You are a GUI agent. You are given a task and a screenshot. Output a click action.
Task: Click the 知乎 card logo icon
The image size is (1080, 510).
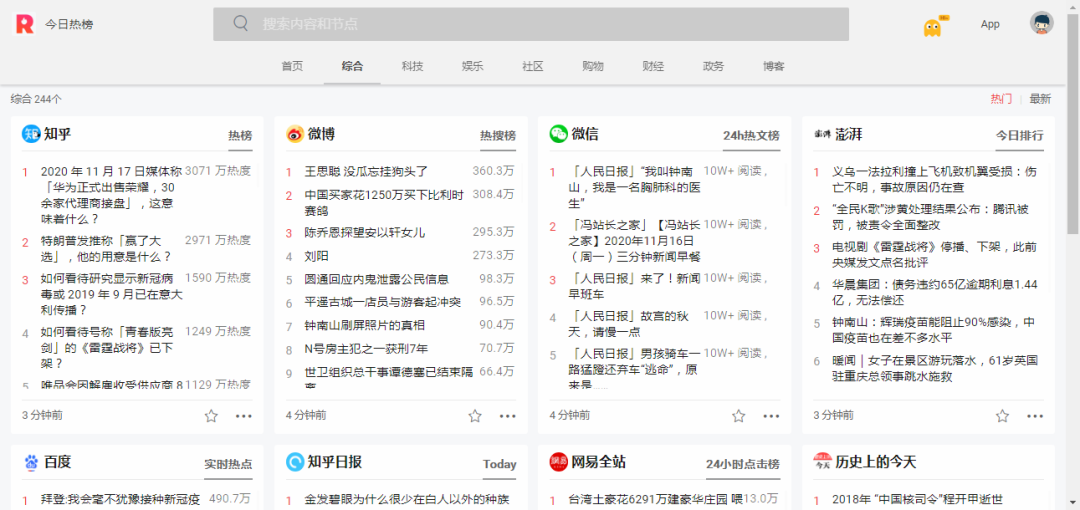[x=31, y=134]
